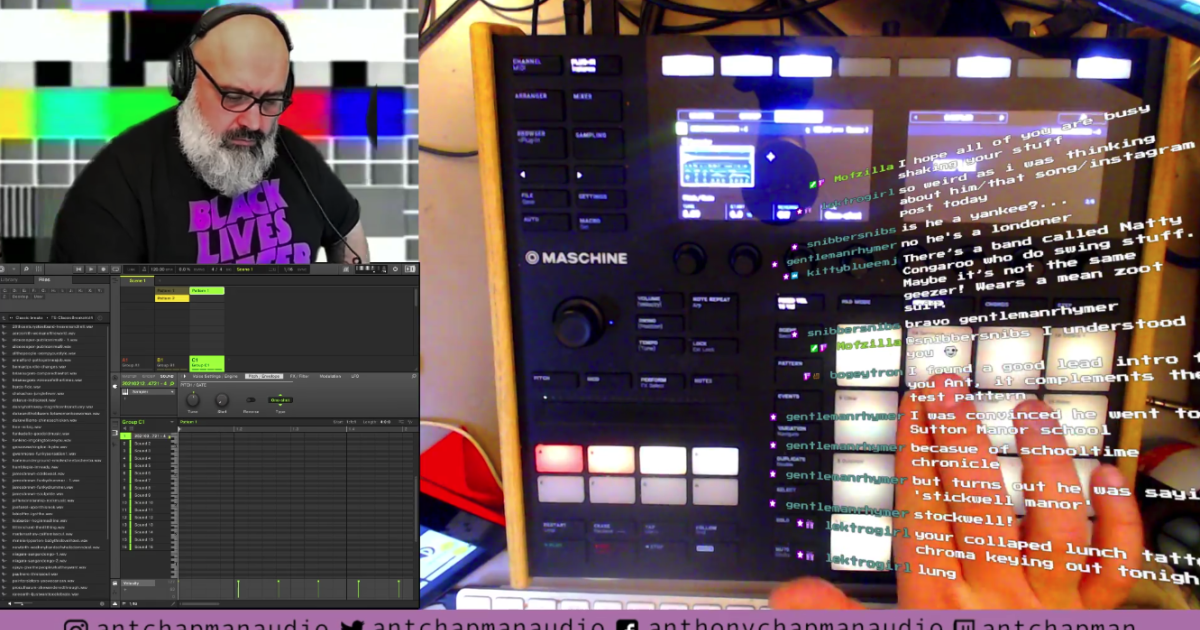Image resolution: width=1200 pixels, height=630 pixels.
Task: Open the Modulation page
Action: point(330,376)
